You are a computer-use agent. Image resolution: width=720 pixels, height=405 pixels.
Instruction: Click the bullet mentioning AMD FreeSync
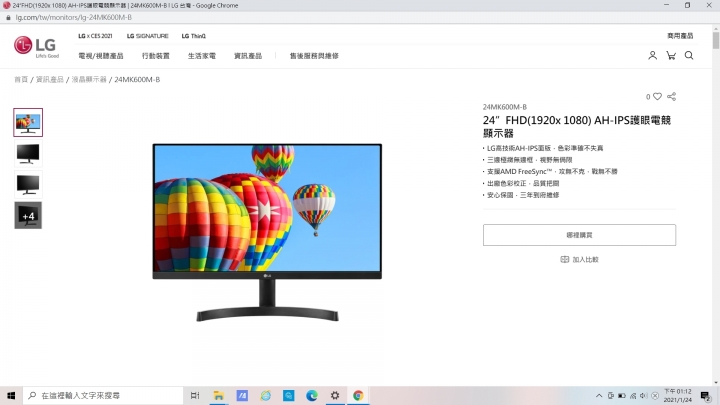point(550,171)
